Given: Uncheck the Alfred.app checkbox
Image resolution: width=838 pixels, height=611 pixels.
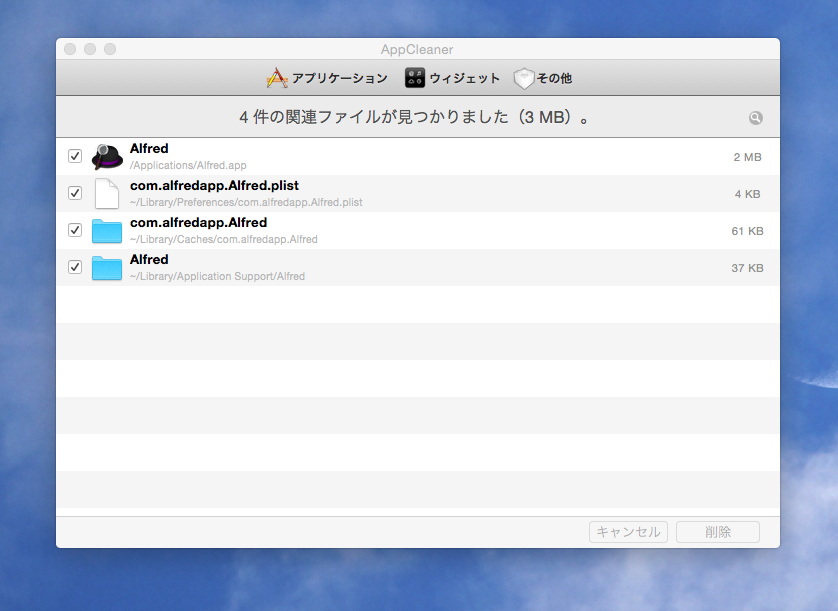Looking at the screenshot, I should tap(75, 156).
